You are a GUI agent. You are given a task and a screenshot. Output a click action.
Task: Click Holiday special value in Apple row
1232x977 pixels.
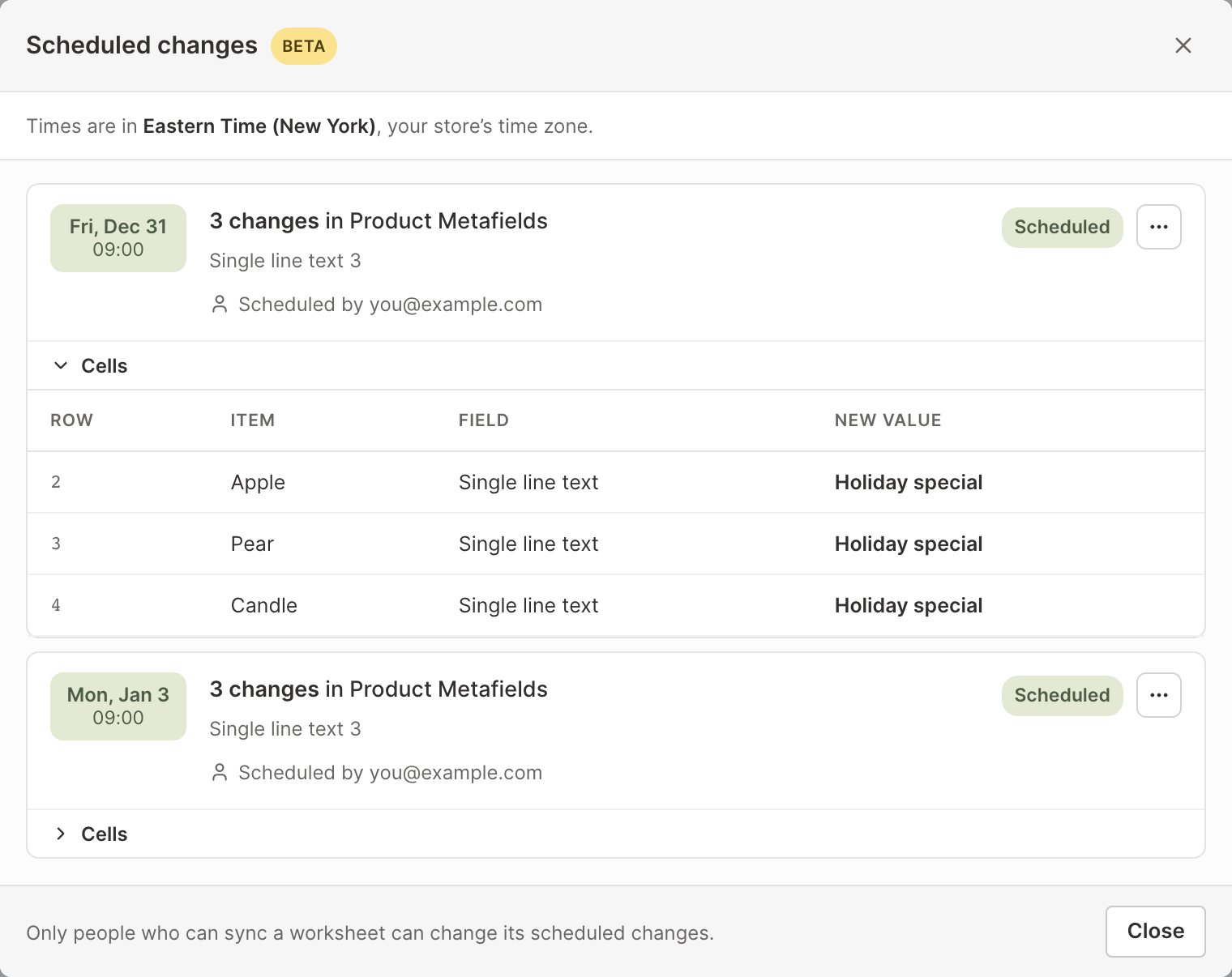[909, 483]
